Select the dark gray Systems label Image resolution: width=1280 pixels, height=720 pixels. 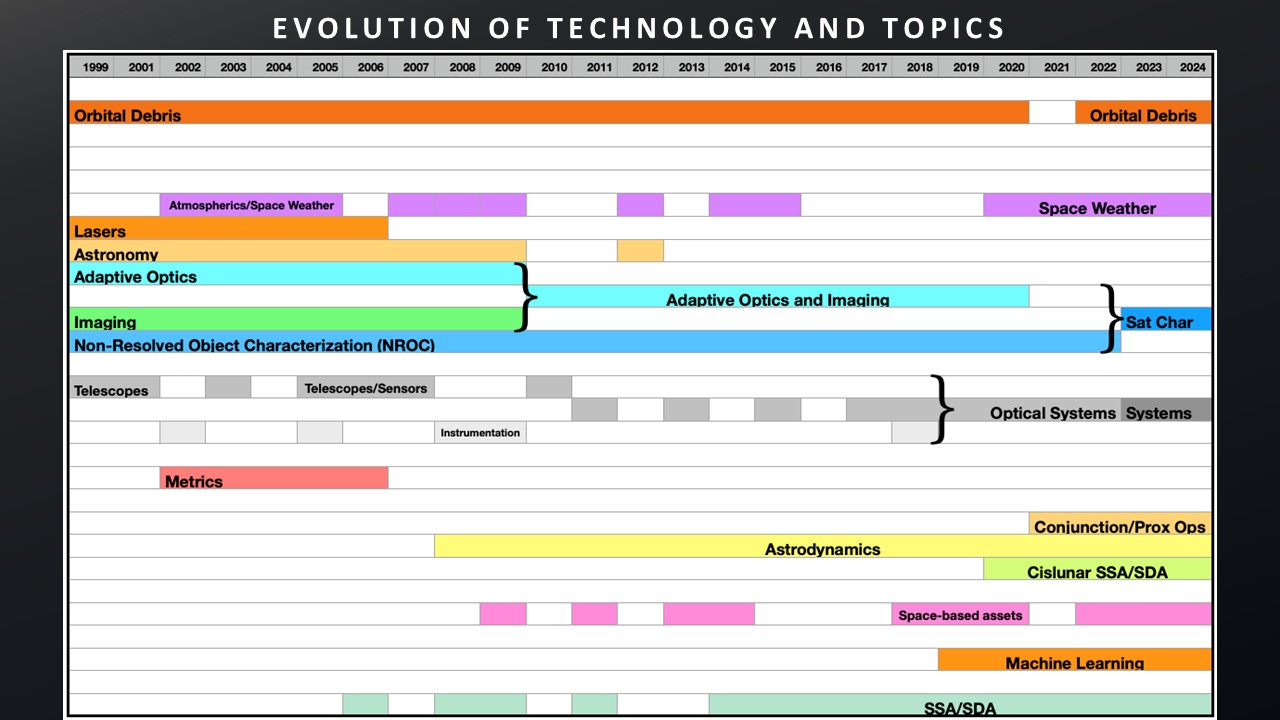point(1159,413)
